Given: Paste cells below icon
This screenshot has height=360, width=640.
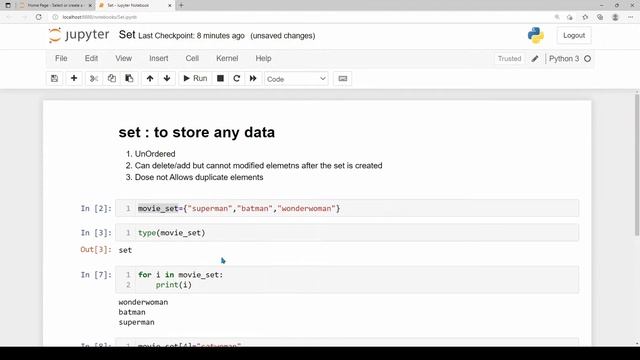Looking at the screenshot, I should point(129,78).
